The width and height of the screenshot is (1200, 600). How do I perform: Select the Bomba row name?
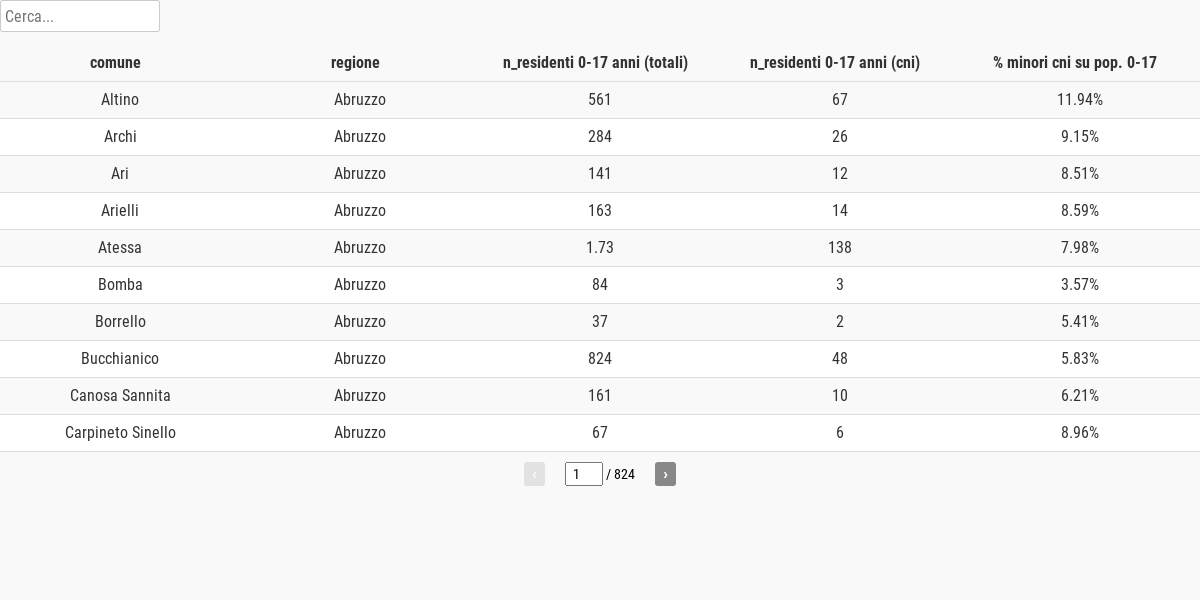pyautogui.click(x=120, y=285)
